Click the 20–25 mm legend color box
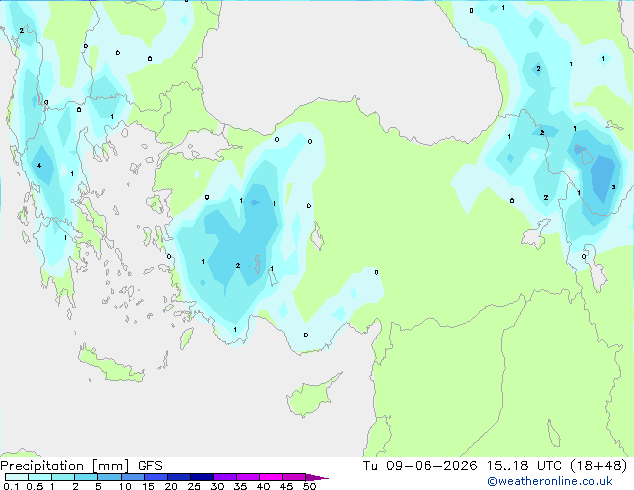 point(178,477)
